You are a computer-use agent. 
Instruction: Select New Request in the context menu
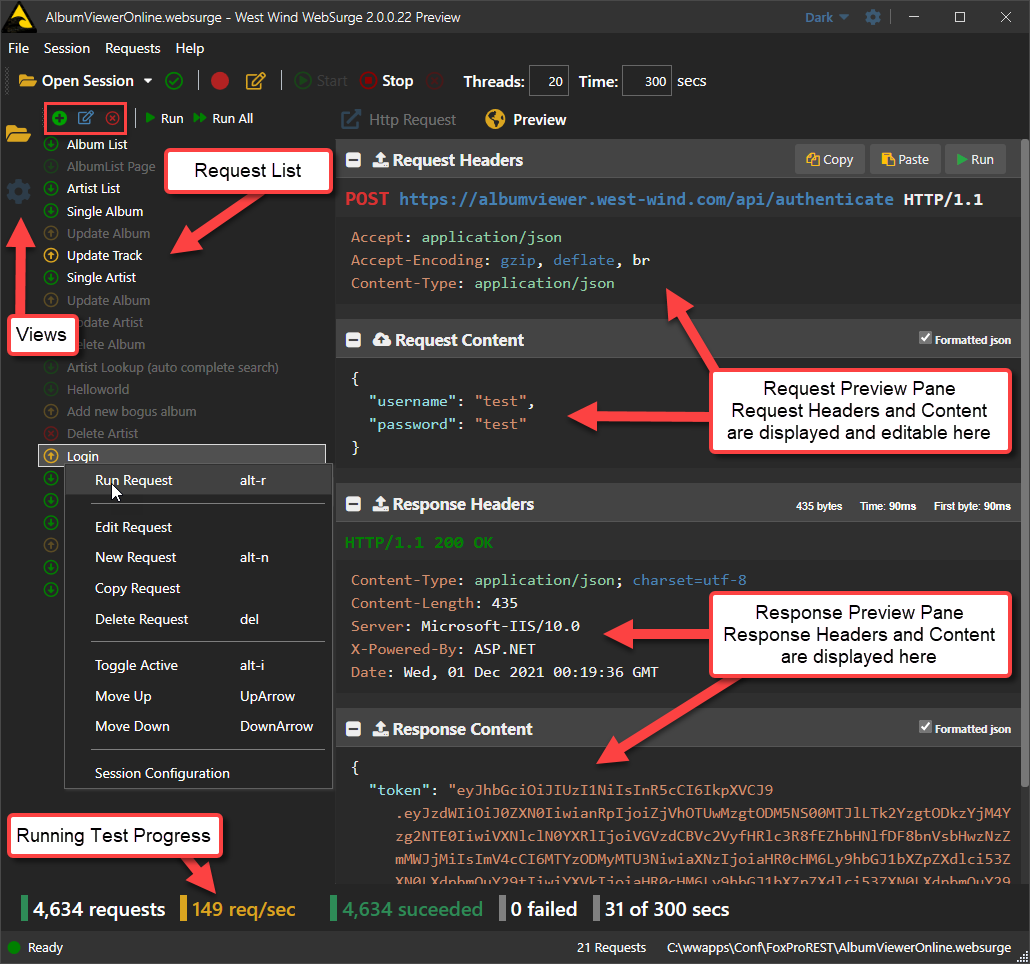click(x=198, y=558)
